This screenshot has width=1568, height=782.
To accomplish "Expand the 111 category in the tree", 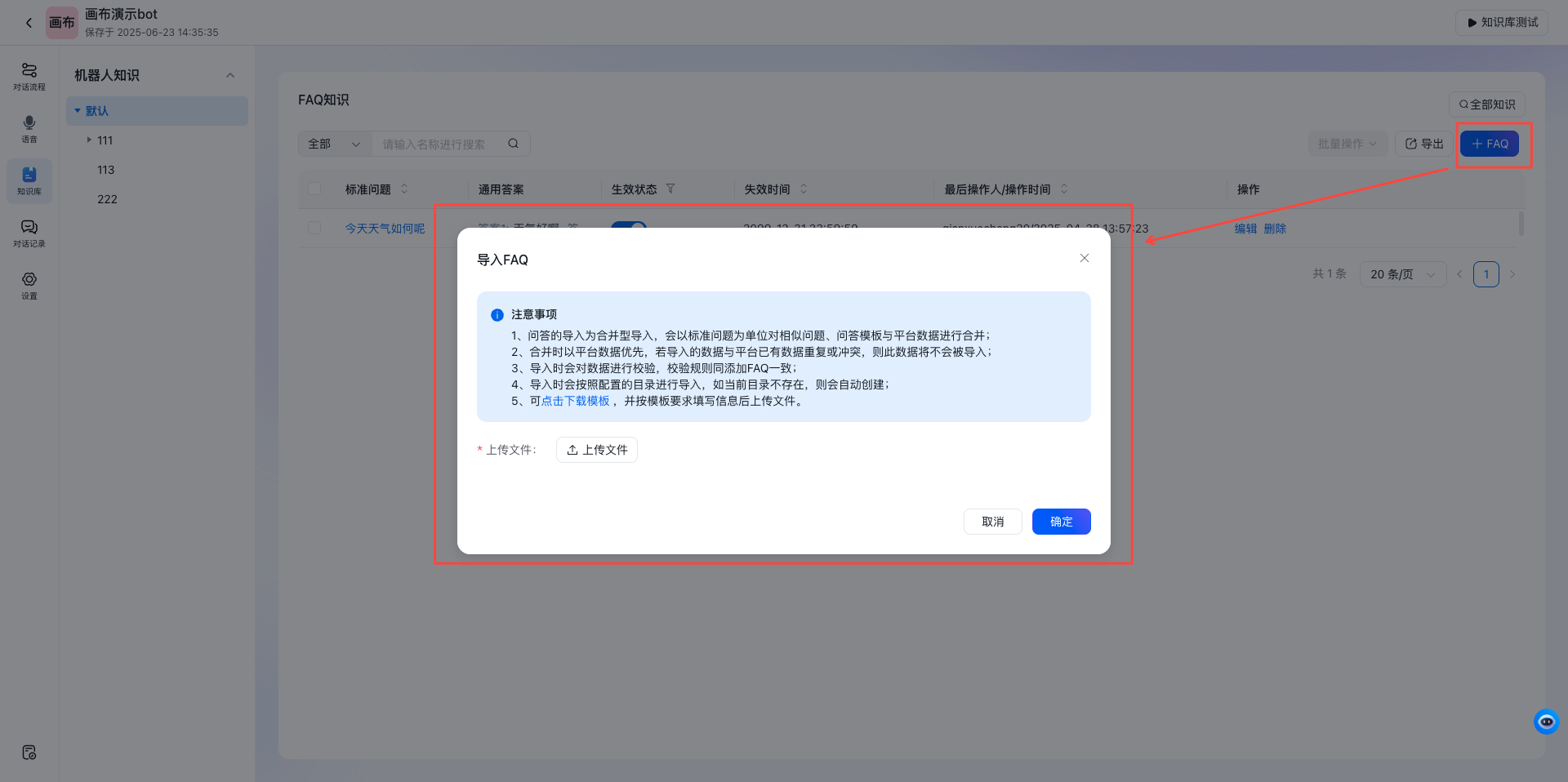I will coord(90,140).
